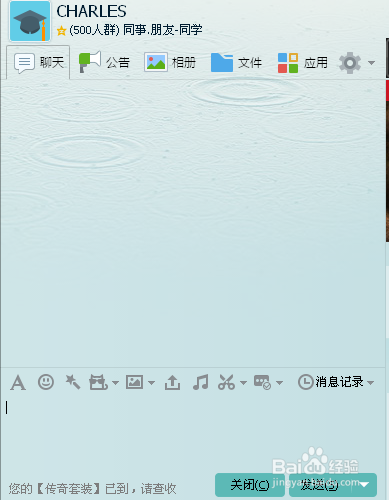
Task: Click the 关闭(C) close button
Action: pos(250,485)
